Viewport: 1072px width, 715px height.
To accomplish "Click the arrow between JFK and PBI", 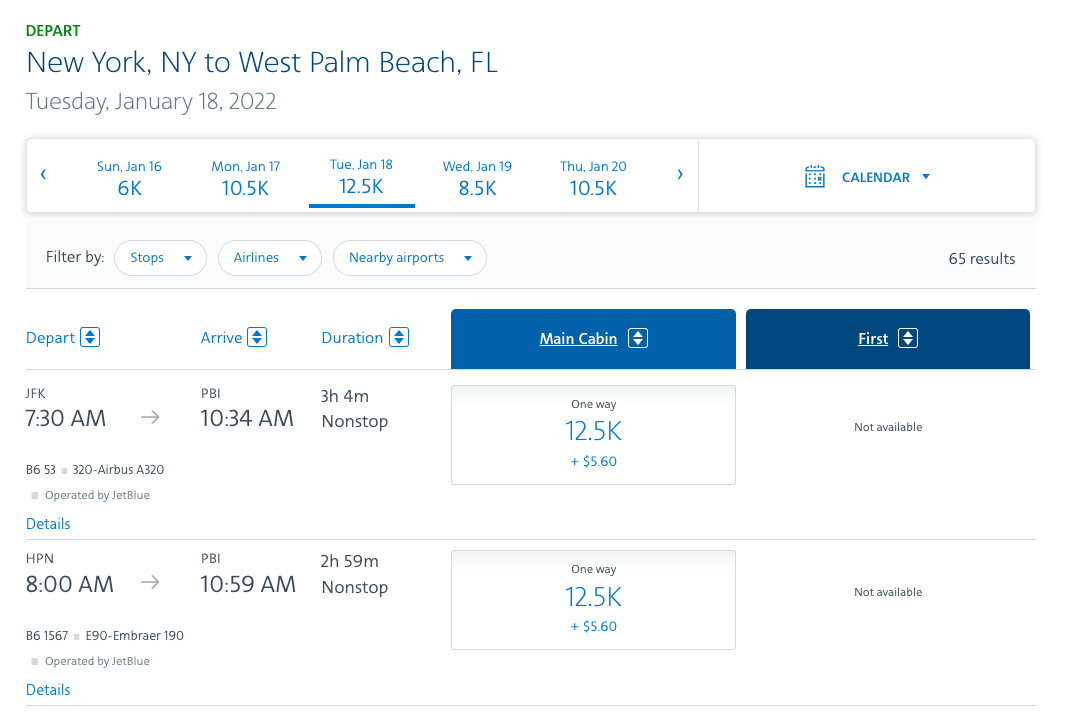I will 150,418.
